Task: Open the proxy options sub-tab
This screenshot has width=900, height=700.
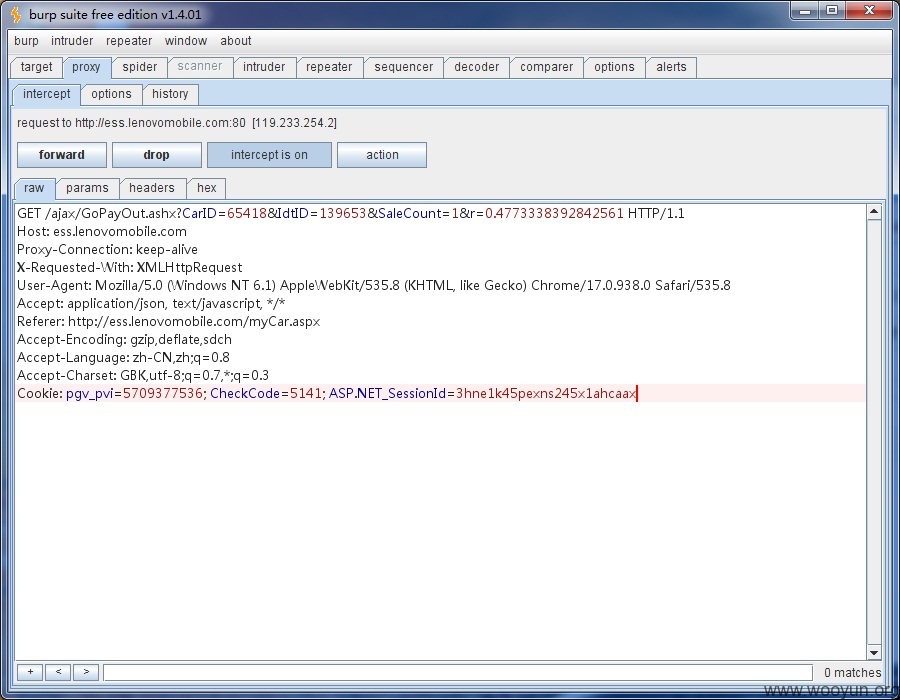Action: 111,94
